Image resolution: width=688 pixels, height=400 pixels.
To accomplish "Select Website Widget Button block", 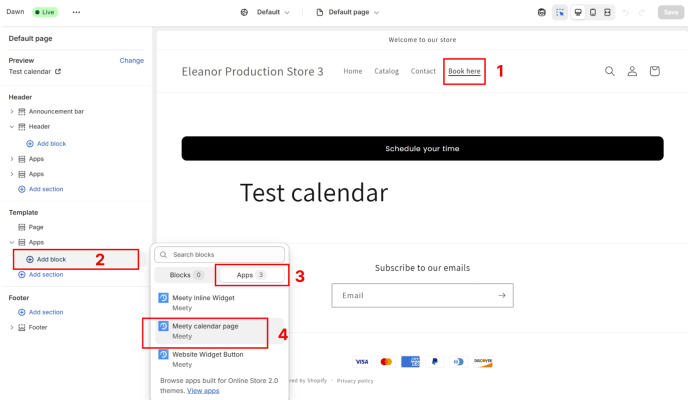I will (x=219, y=359).
